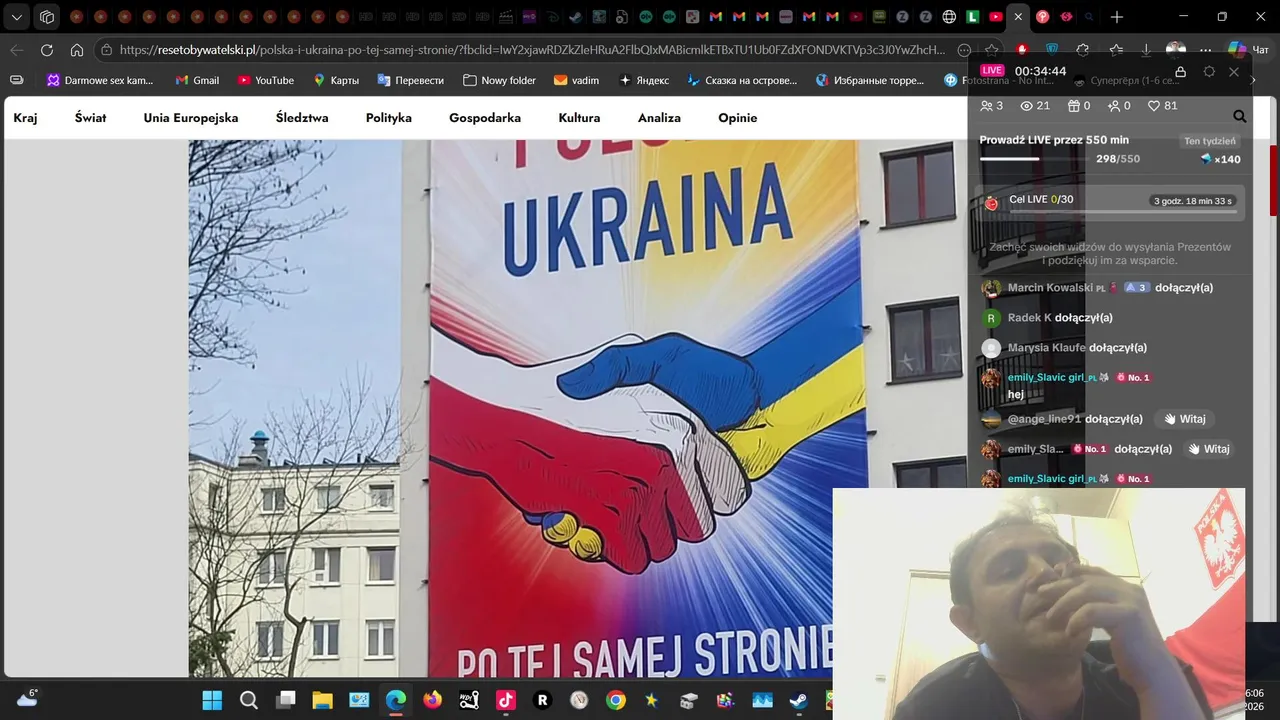Expand the tab search dropdown chevron
This screenshot has width=1280, height=720.
(17, 17)
